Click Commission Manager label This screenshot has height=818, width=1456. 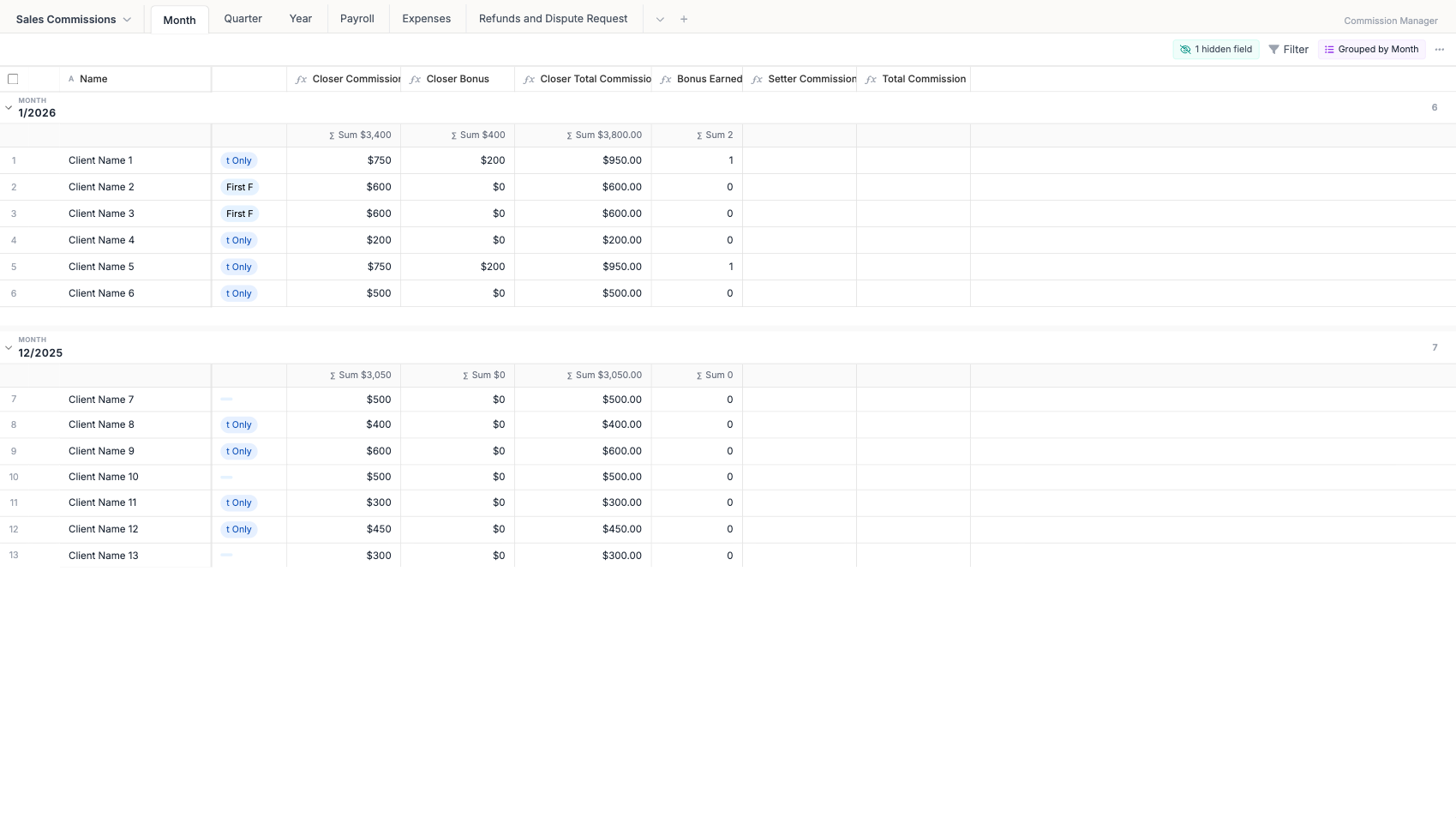click(x=1390, y=21)
